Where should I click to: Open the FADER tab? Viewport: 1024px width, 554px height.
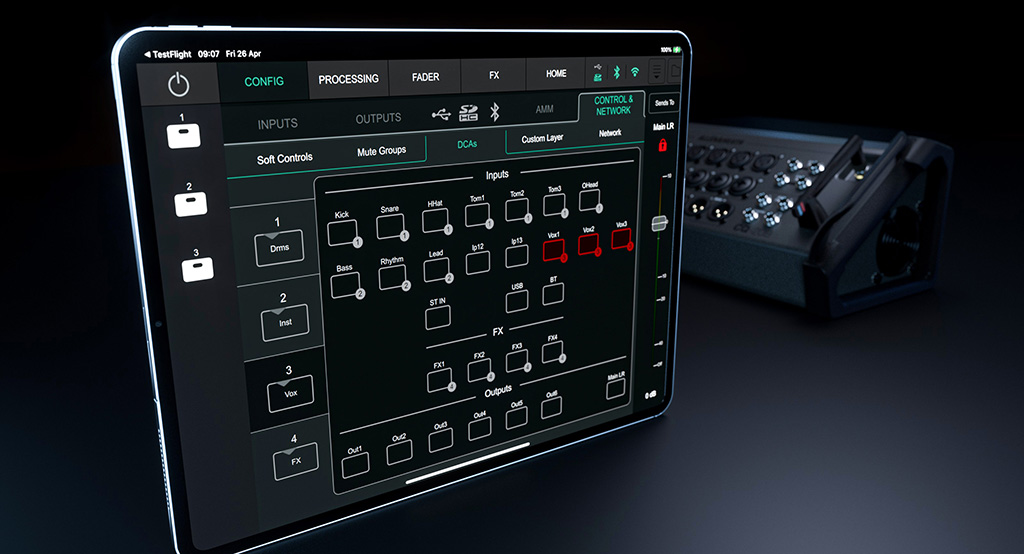pos(425,77)
